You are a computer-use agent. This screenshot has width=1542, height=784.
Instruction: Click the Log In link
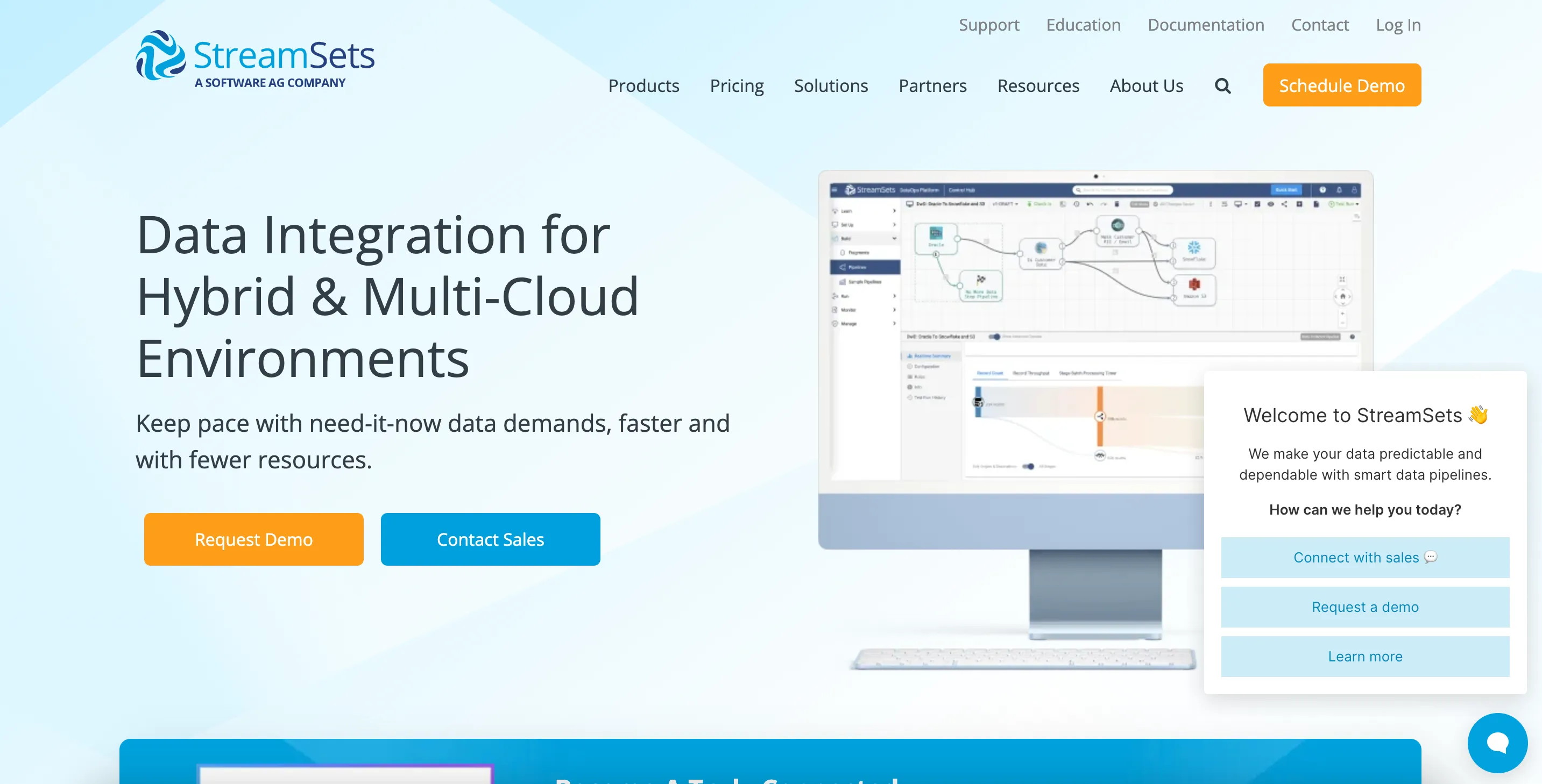click(x=1398, y=25)
